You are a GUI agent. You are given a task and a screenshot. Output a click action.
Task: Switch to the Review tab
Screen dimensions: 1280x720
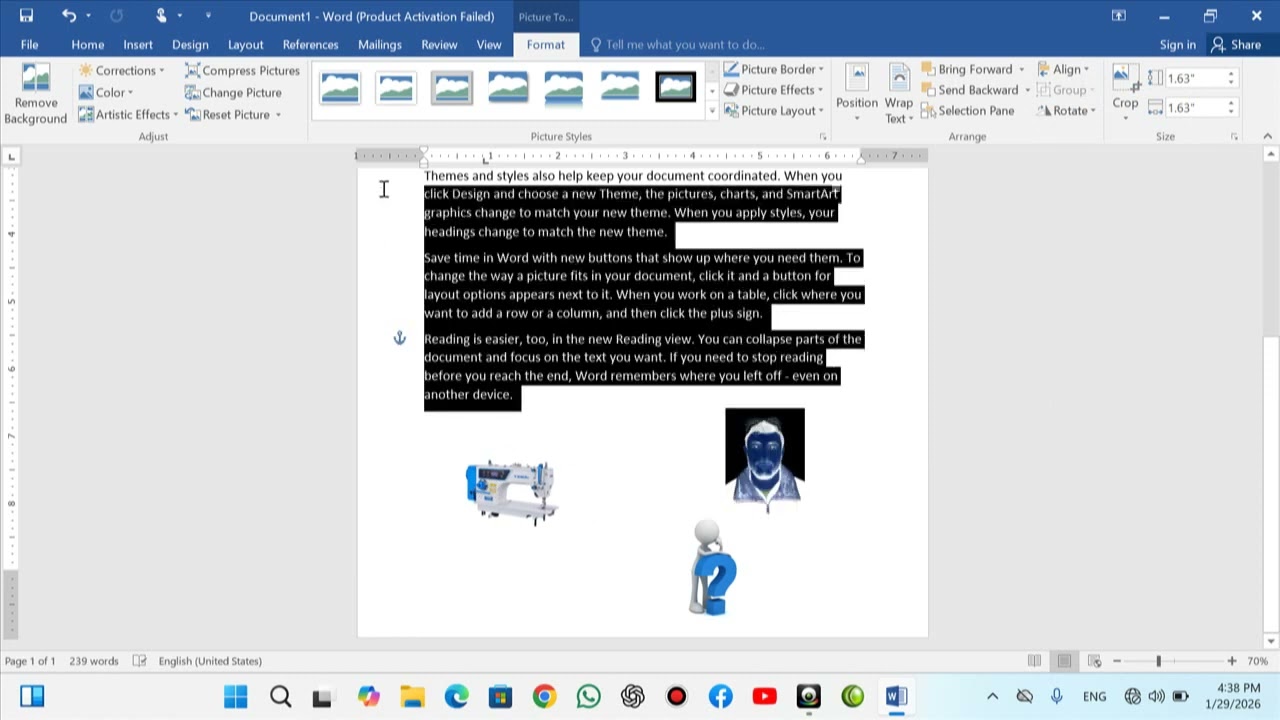[439, 44]
